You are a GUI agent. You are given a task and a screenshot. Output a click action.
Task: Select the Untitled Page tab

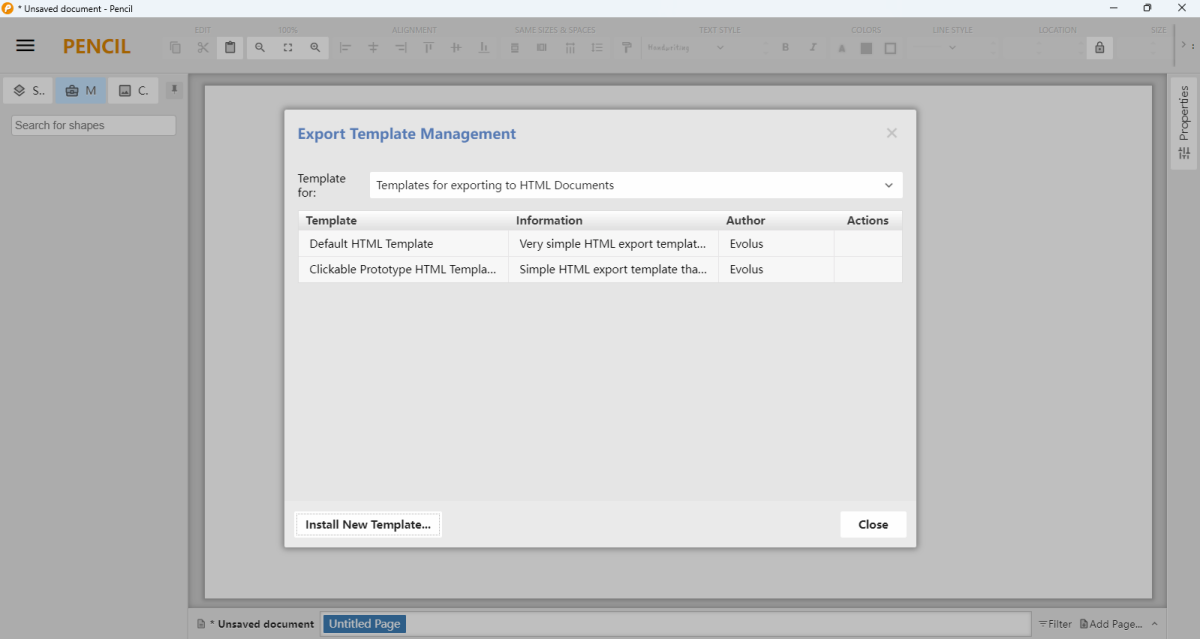coord(364,624)
